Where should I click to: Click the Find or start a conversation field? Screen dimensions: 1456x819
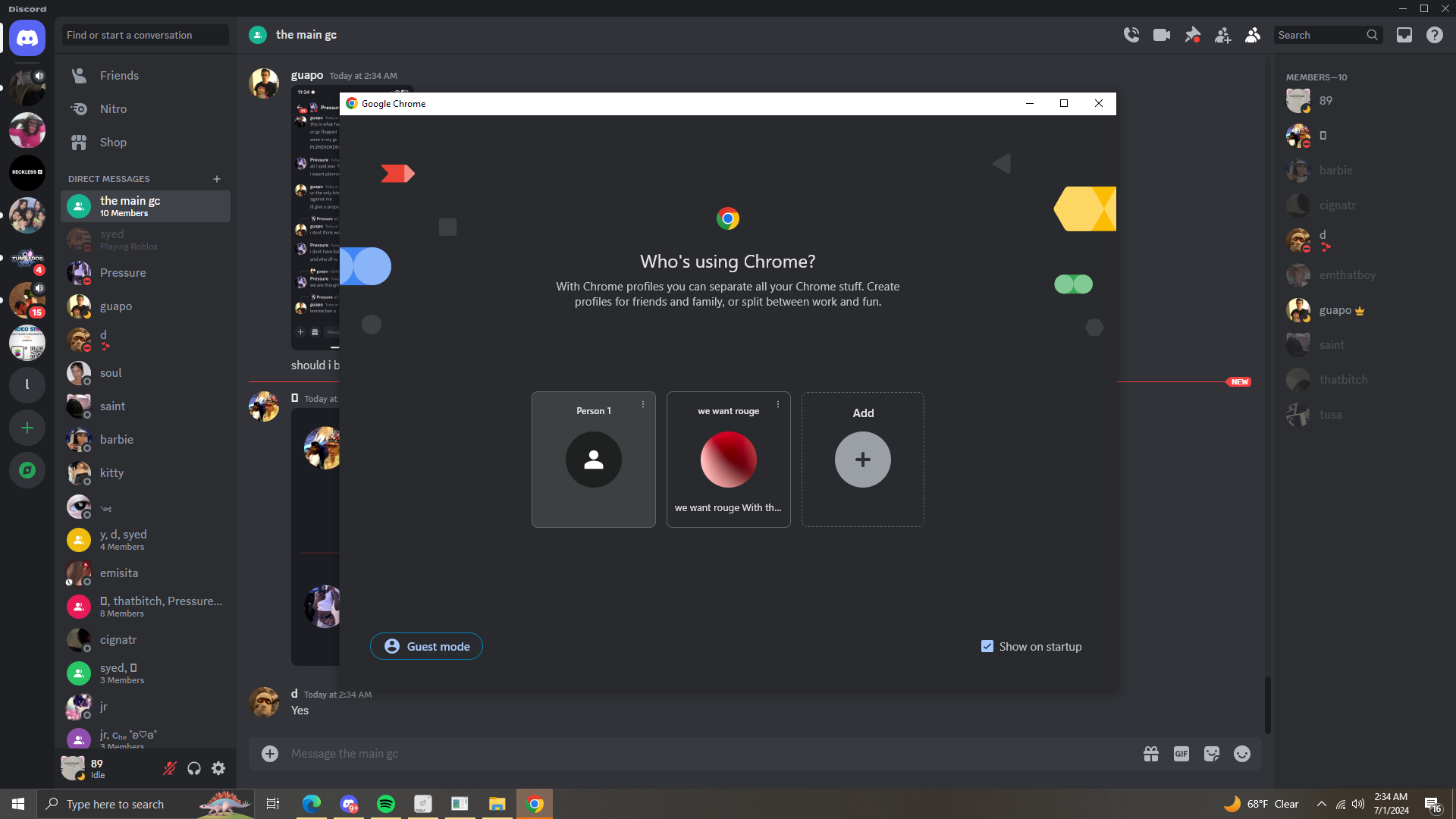click(146, 35)
